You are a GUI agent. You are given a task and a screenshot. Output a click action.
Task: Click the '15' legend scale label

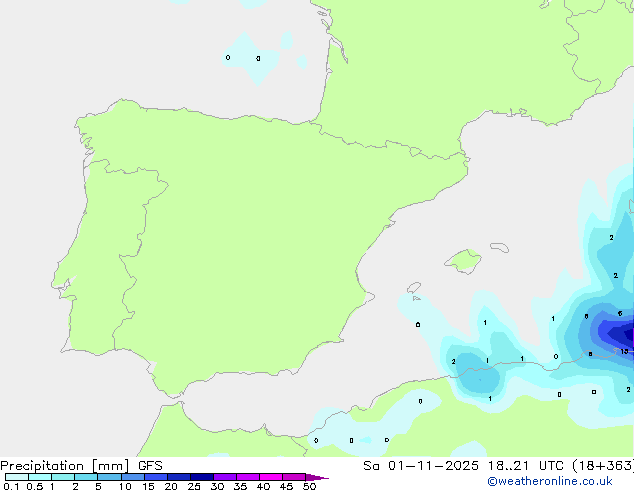(x=148, y=486)
